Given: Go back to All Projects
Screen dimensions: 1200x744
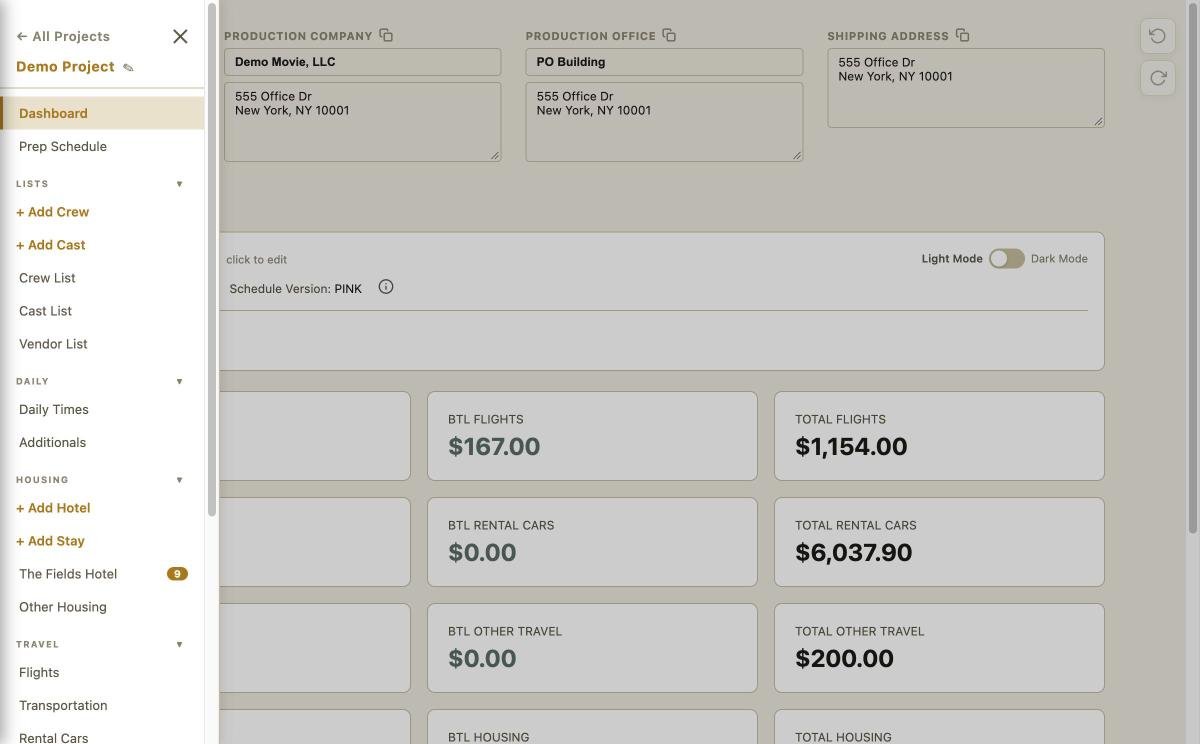Looking at the screenshot, I should 63,36.
